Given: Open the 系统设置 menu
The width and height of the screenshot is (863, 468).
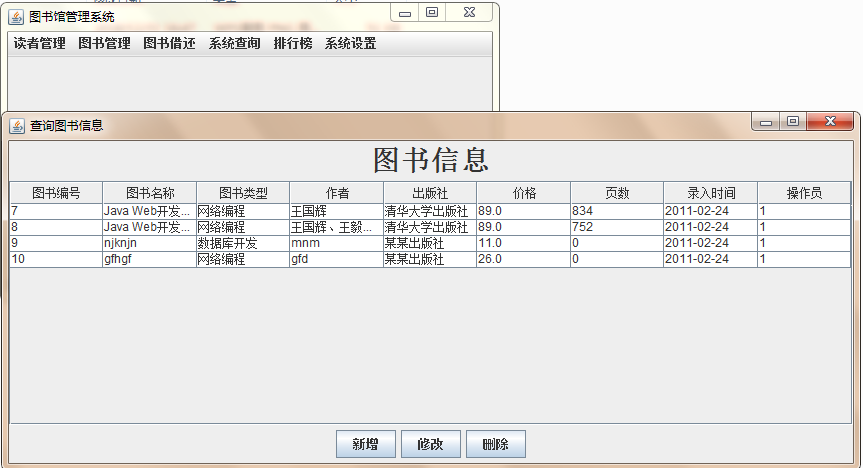Looking at the screenshot, I should coord(351,43).
